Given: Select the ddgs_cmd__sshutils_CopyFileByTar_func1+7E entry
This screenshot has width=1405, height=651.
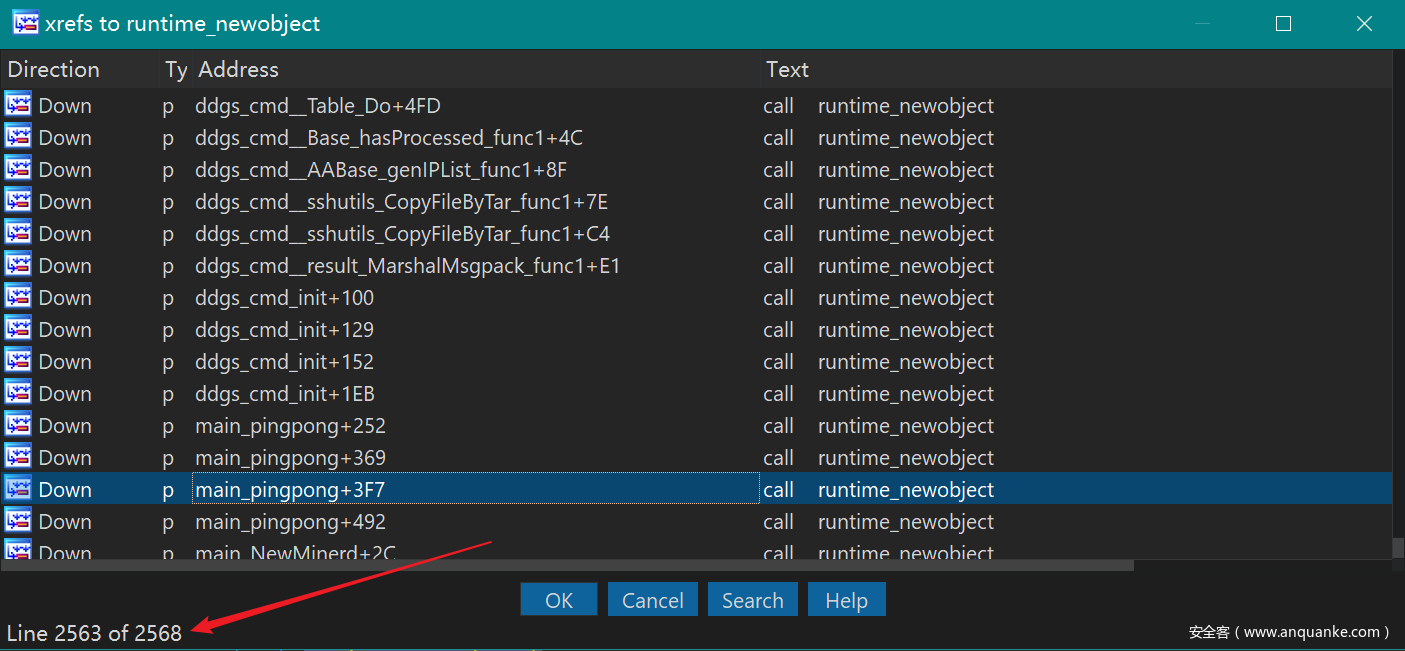Looking at the screenshot, I should (401, 202).
